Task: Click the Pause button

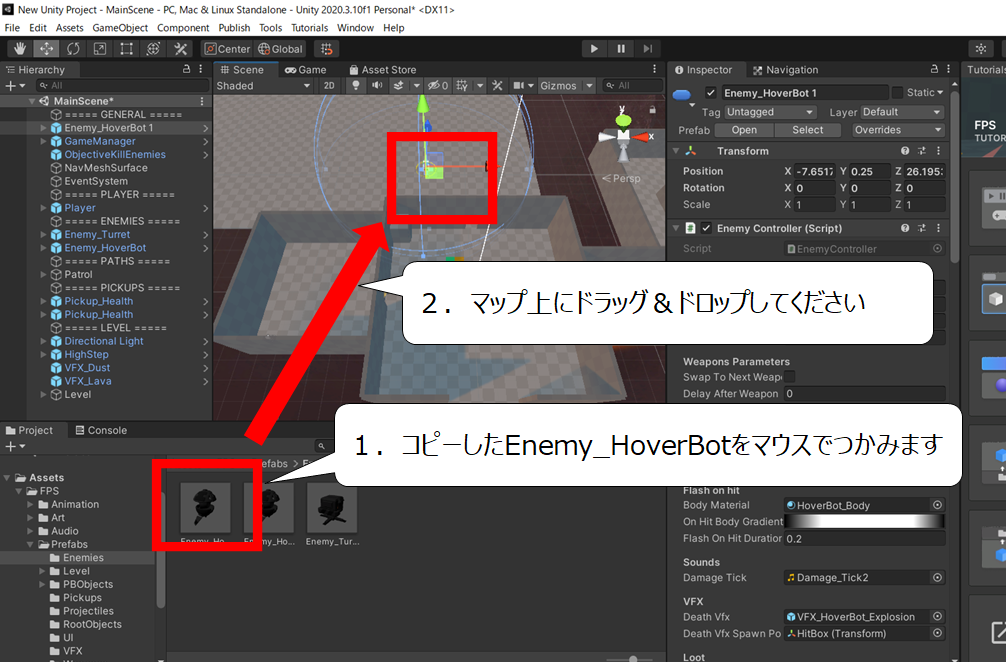Action: (621, 49)
